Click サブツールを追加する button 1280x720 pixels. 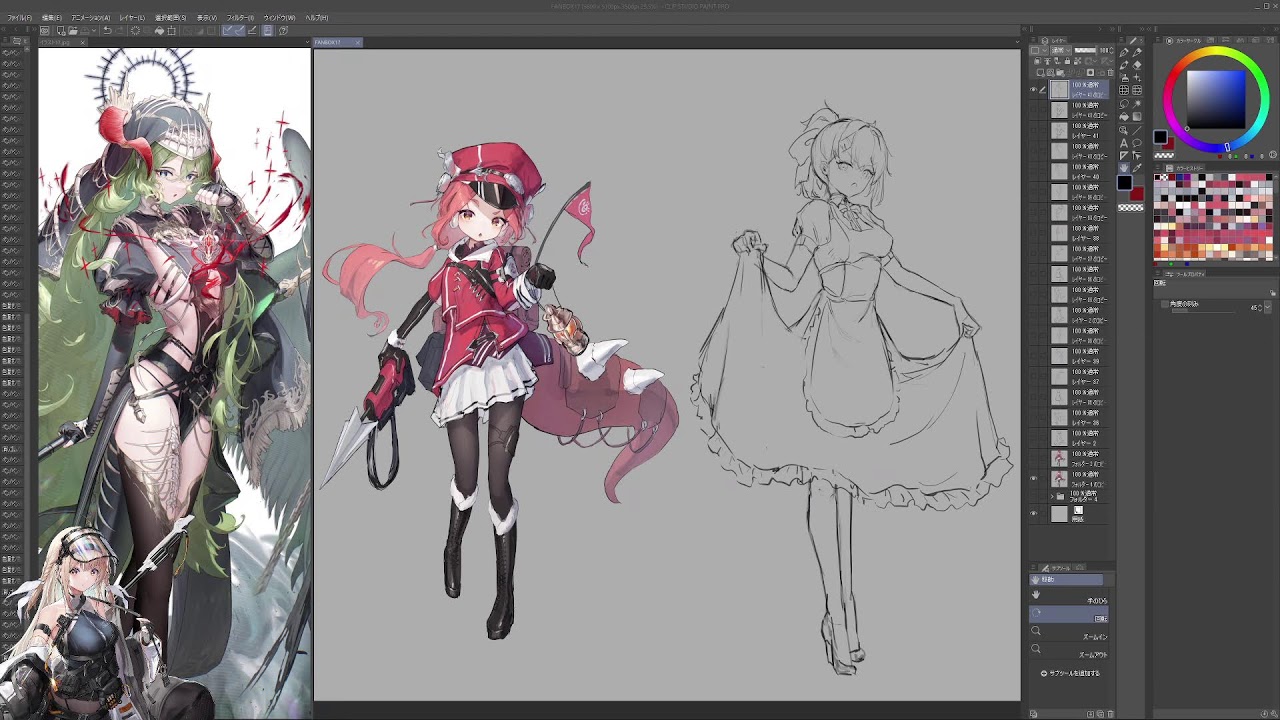click(x=1071, y=673)
